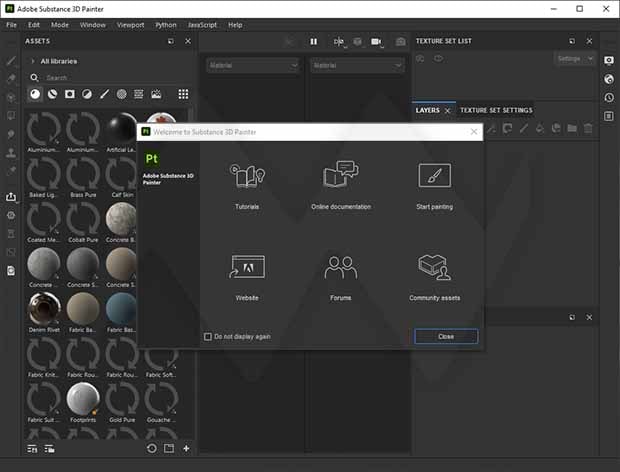Open the Settings dropdown in Texture Set List
The height and width of the screenshot is (472, 620).
tap(575, 59)
